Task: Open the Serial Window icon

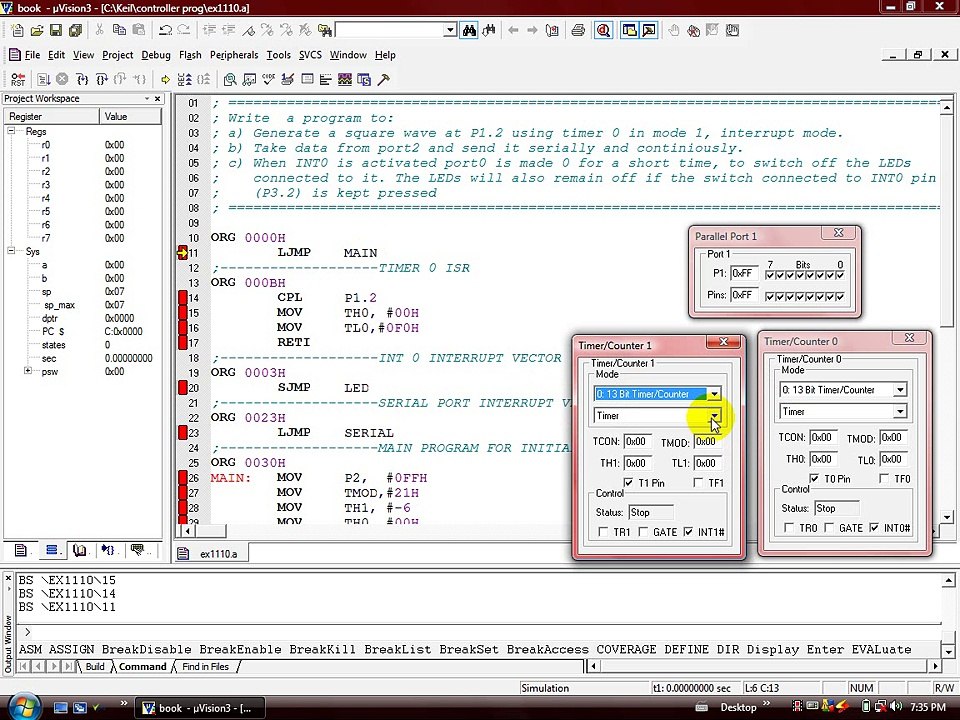Action: point(287,79)
